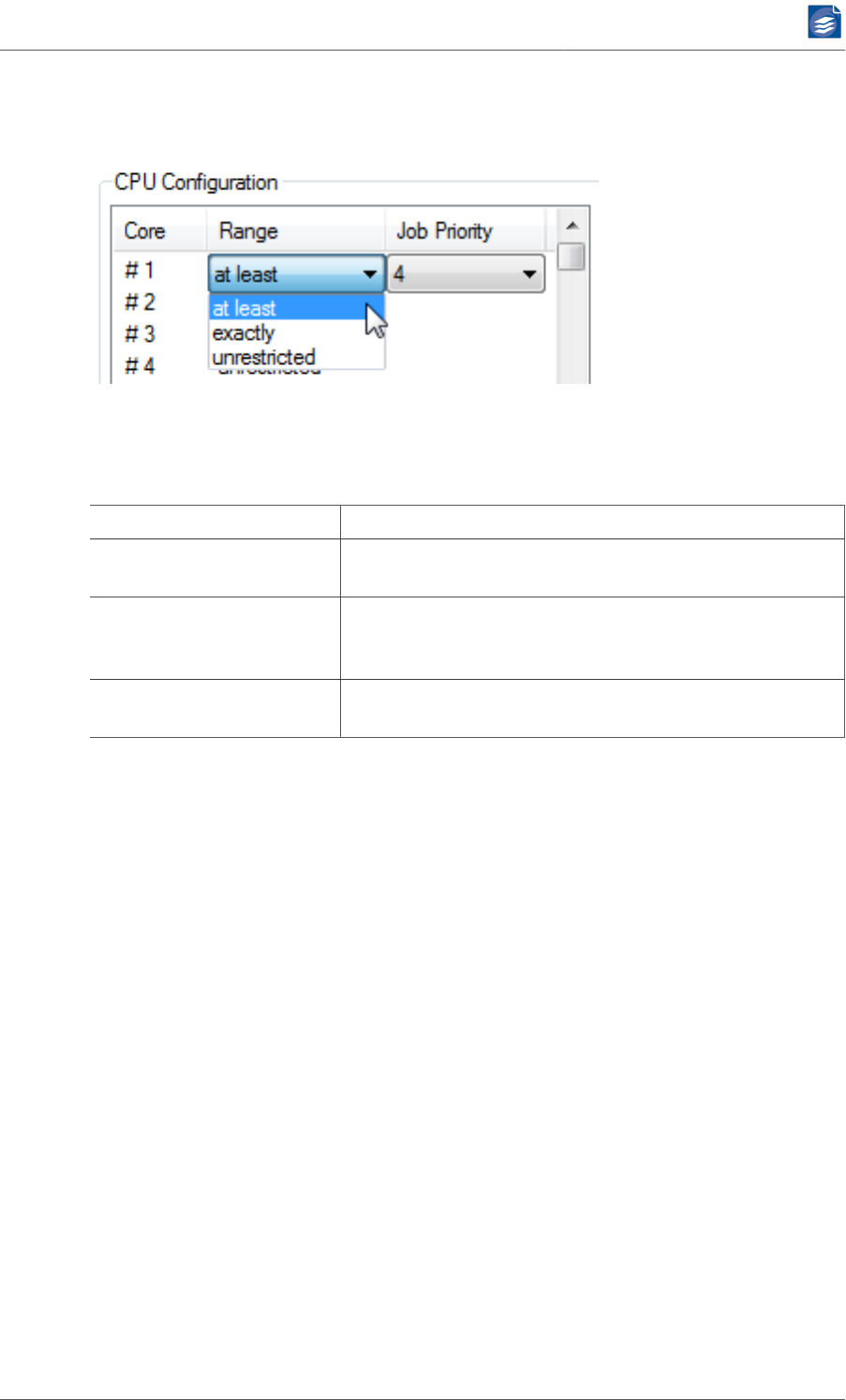This screenshot has width=846, height=1400.
Task: Select core # 4 row
Action: tap(140, 366)
